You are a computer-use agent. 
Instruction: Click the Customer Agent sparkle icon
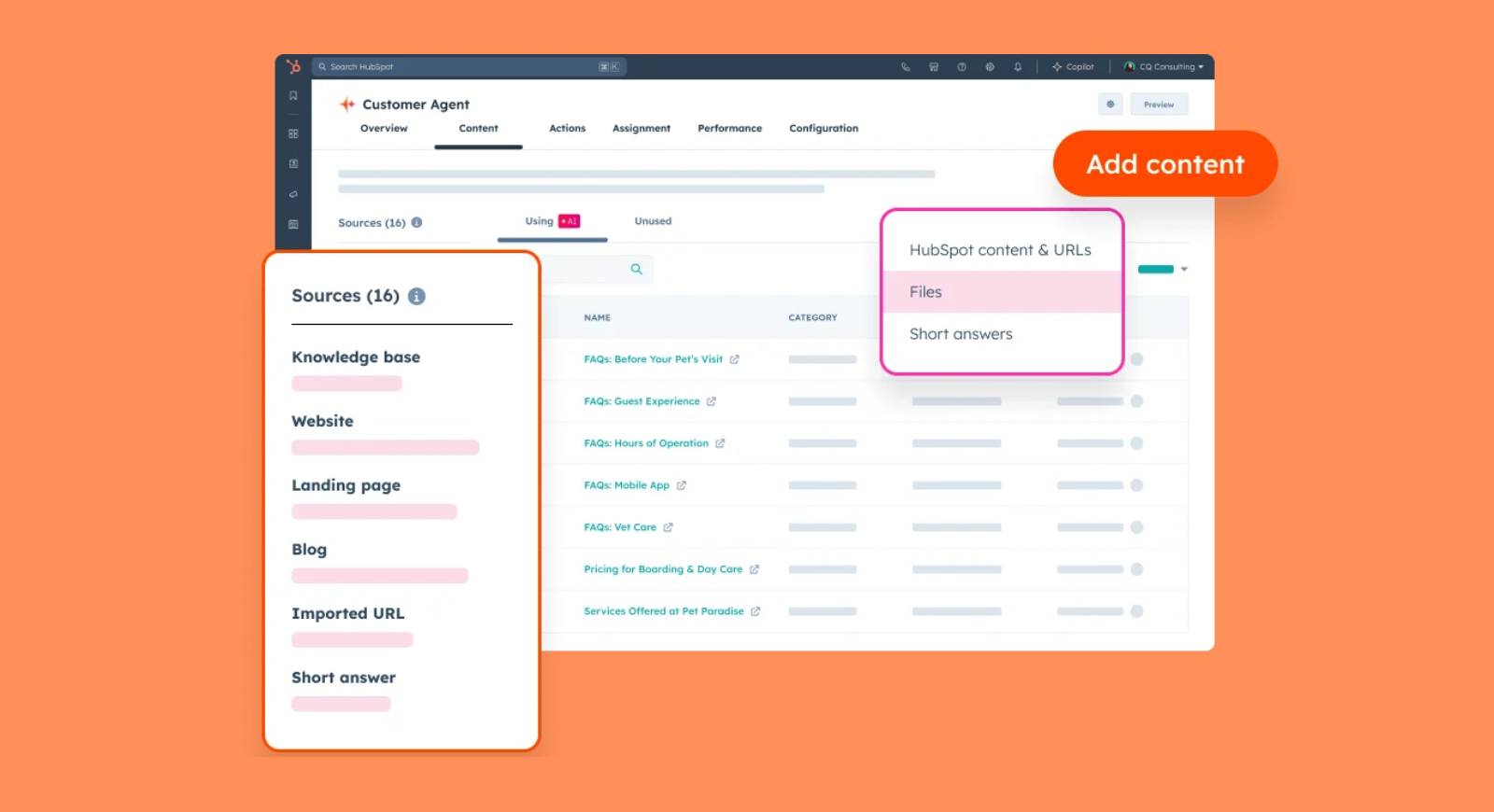point(347,104)
